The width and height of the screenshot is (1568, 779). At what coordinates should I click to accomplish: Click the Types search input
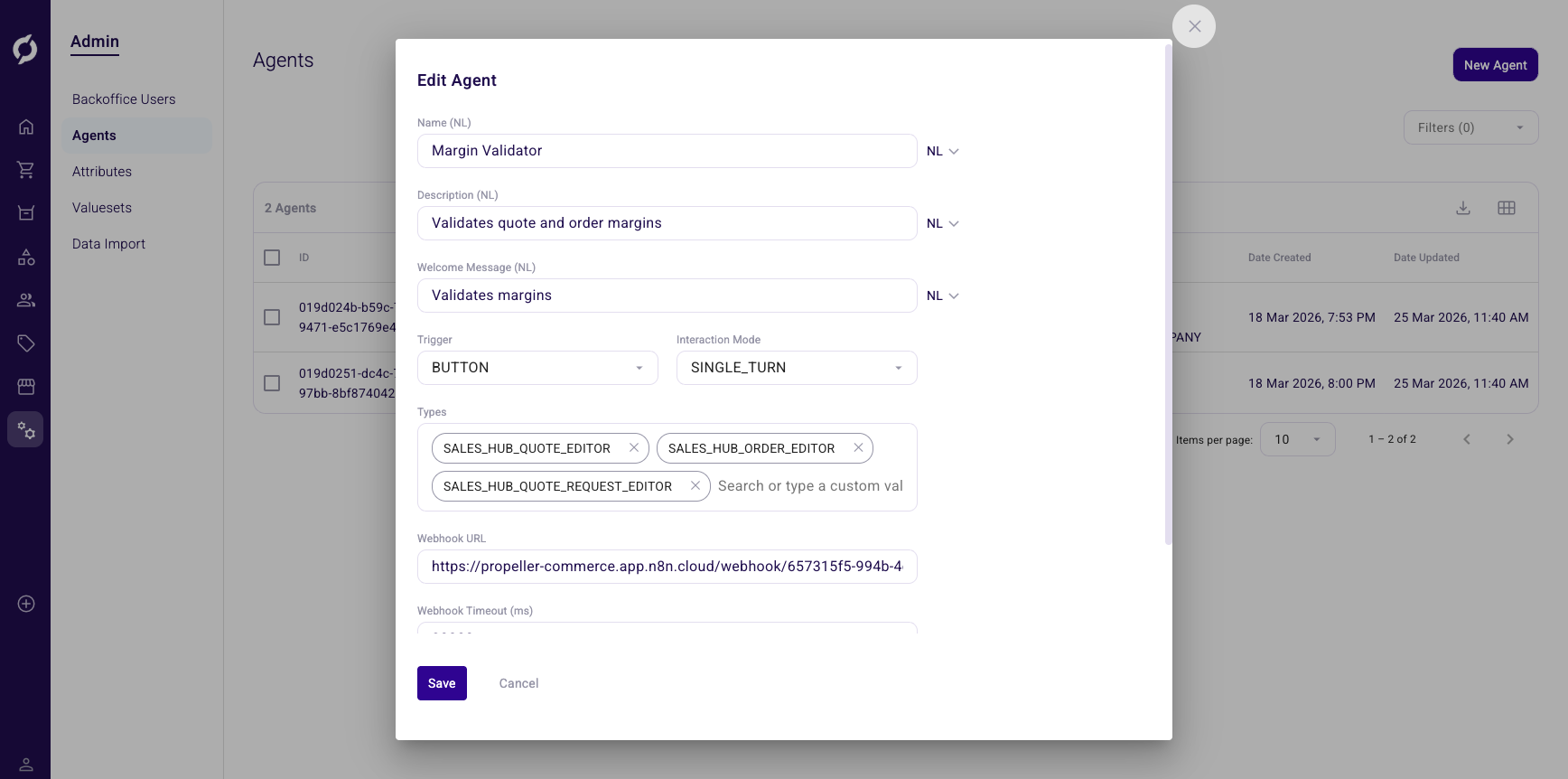coord(810,486)
